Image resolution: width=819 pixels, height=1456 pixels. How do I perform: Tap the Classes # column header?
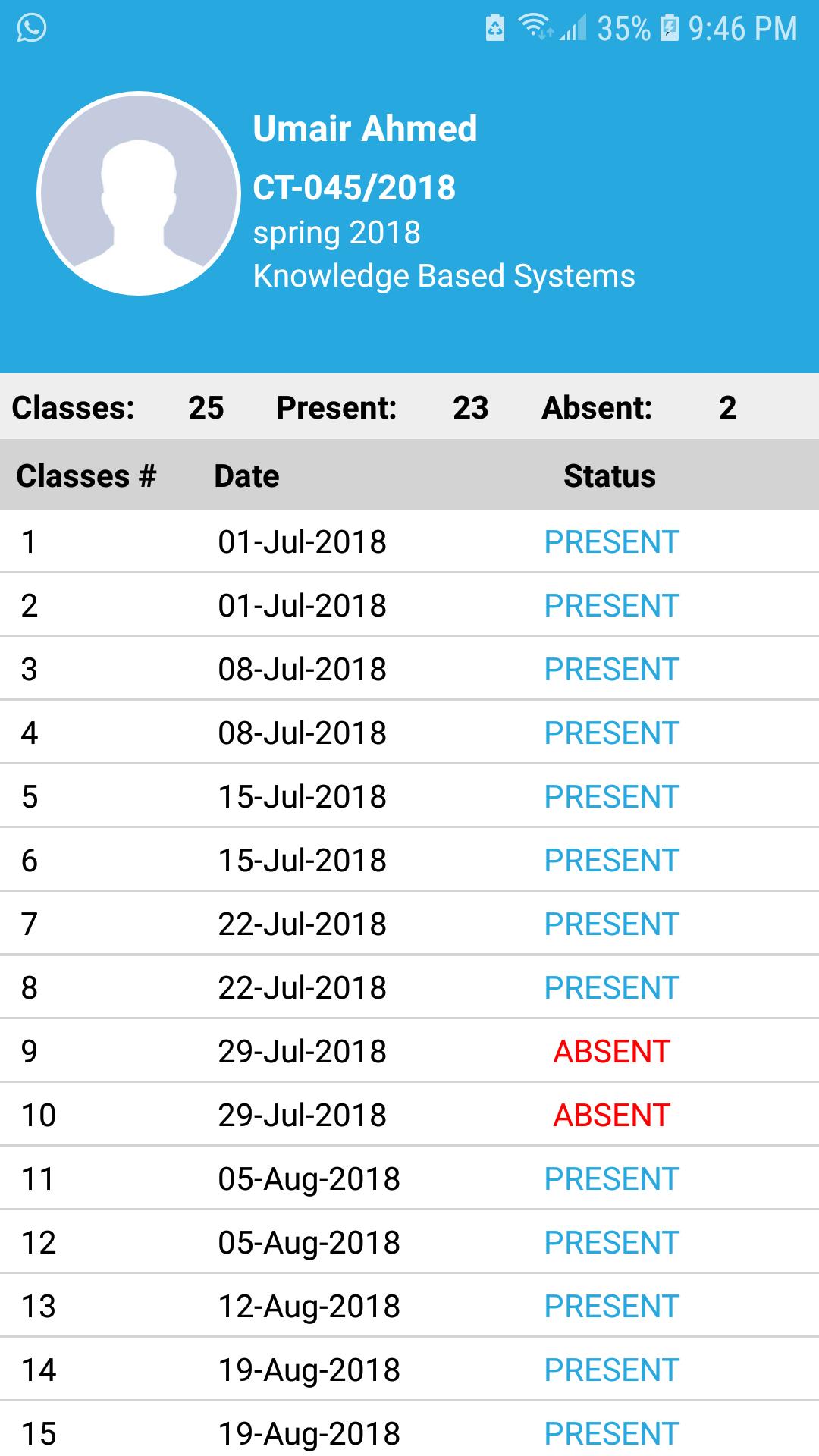pyautogui.click(x=86, y=476)
